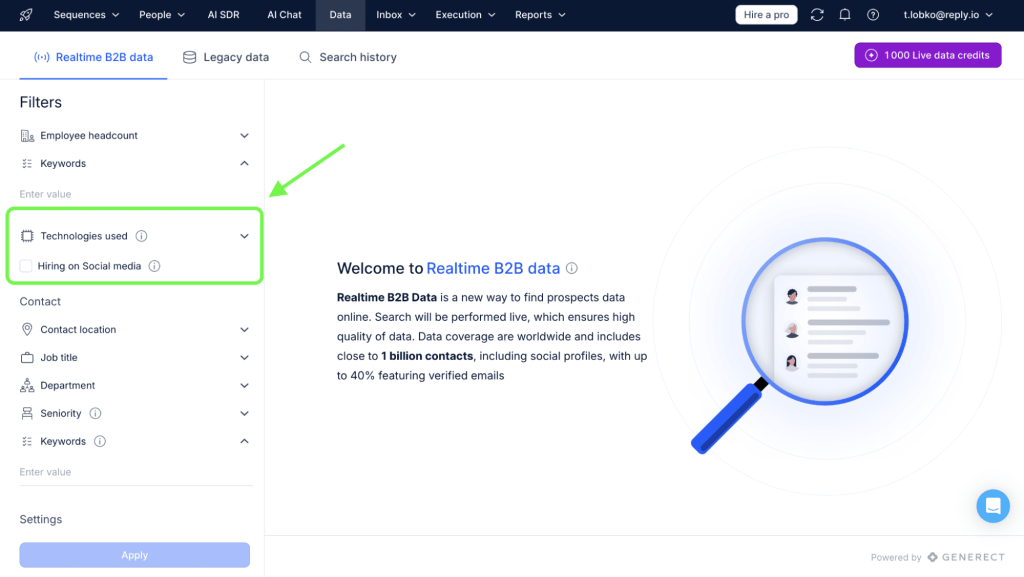The width and height of the screenshot is (1024, 577).
Task: Open the Sequences menu
Action: [86, 15]
